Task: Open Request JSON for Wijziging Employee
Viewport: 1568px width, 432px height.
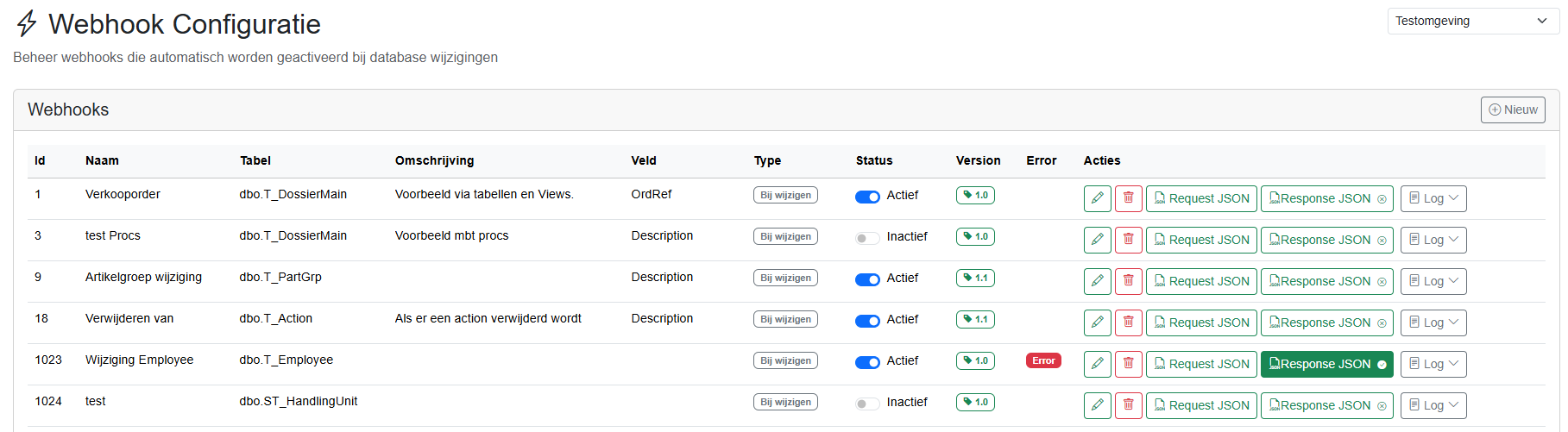Action: [1201, 364]
